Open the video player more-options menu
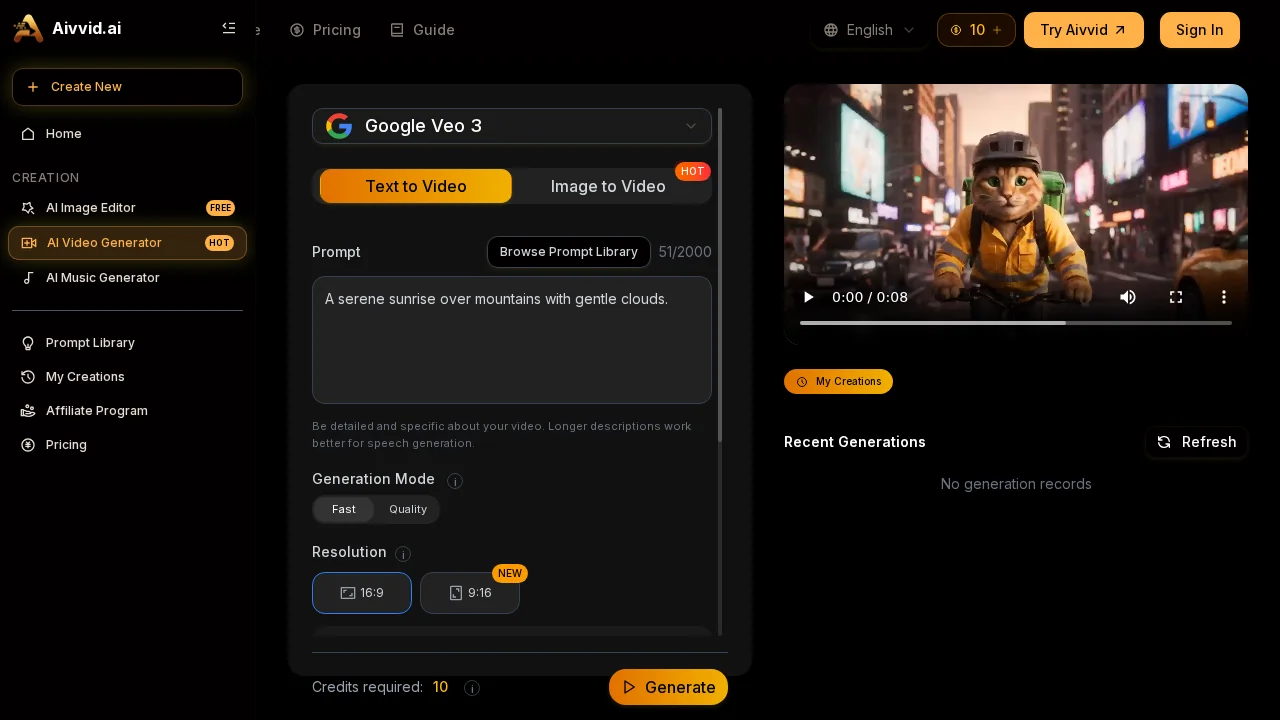 (x=1223, y=297)
